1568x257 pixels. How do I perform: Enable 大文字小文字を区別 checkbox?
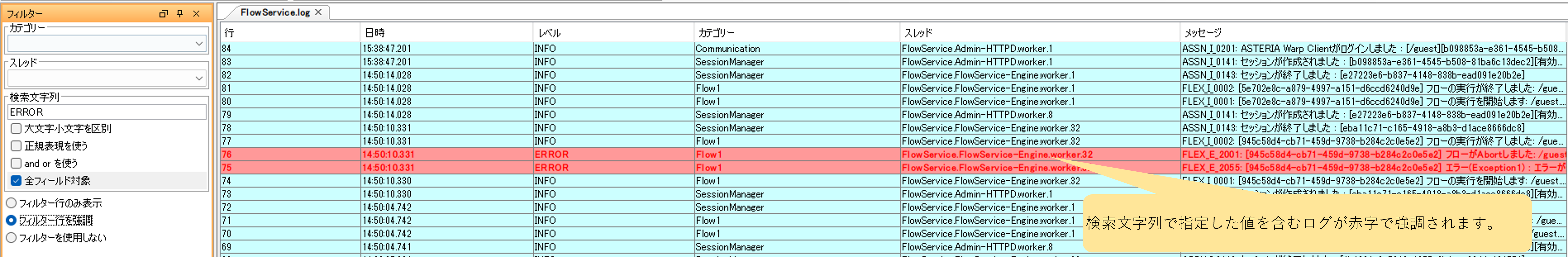pyautogui.click(x=16, y=128)
